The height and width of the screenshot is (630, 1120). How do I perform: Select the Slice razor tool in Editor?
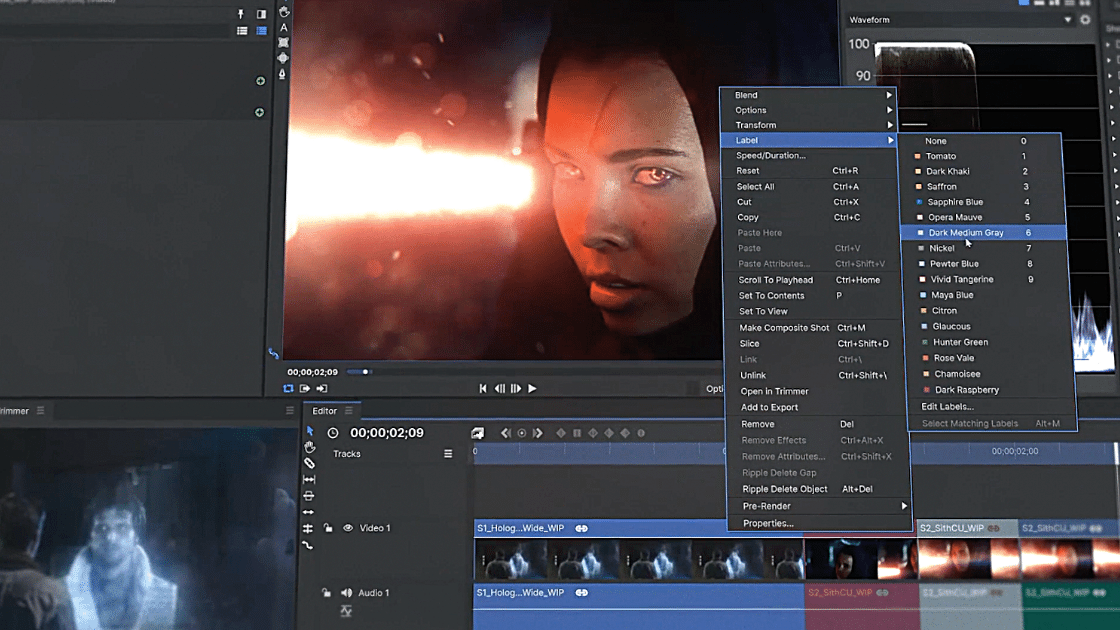[309, 464]
